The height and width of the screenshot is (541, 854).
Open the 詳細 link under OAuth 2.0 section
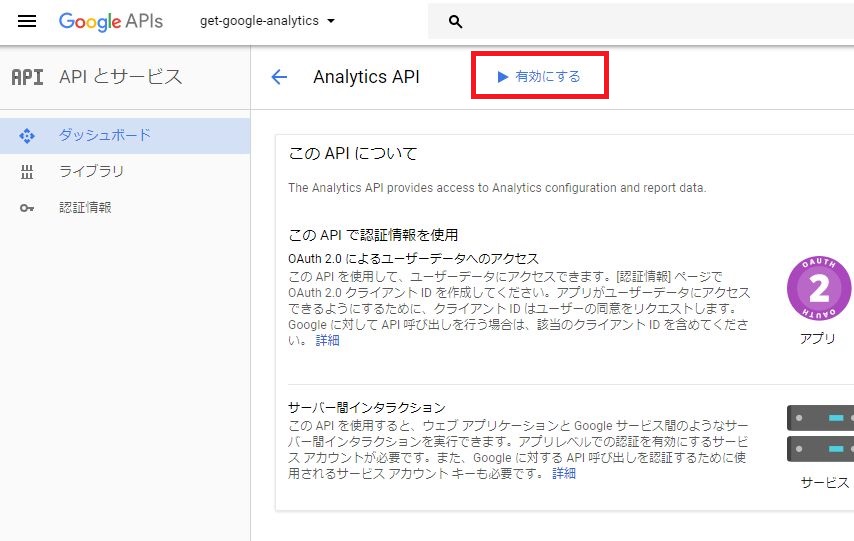click(x=327, y=341)
